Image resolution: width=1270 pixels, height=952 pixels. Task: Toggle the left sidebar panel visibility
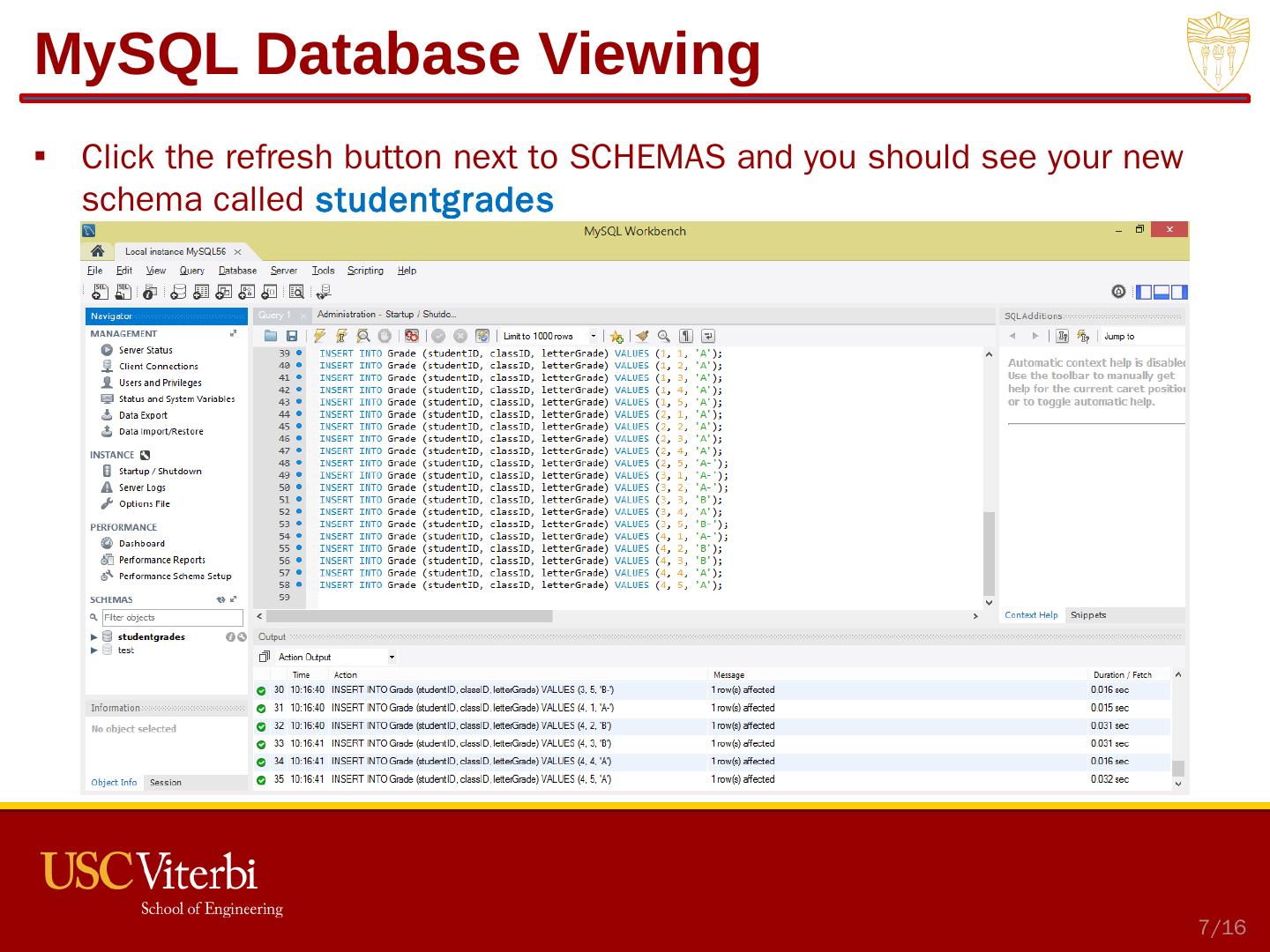1144,292
